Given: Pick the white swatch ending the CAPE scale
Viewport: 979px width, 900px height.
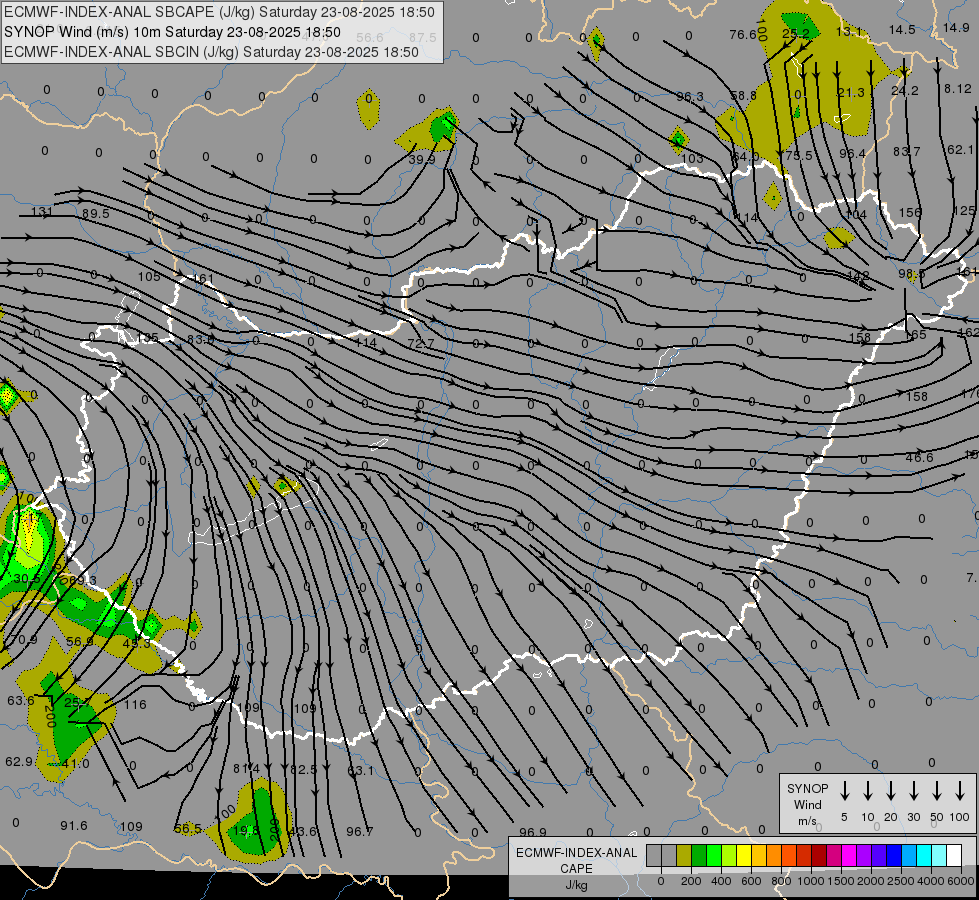Looking at the screenshot, I should pyautogui.click(x=953, y=856).
